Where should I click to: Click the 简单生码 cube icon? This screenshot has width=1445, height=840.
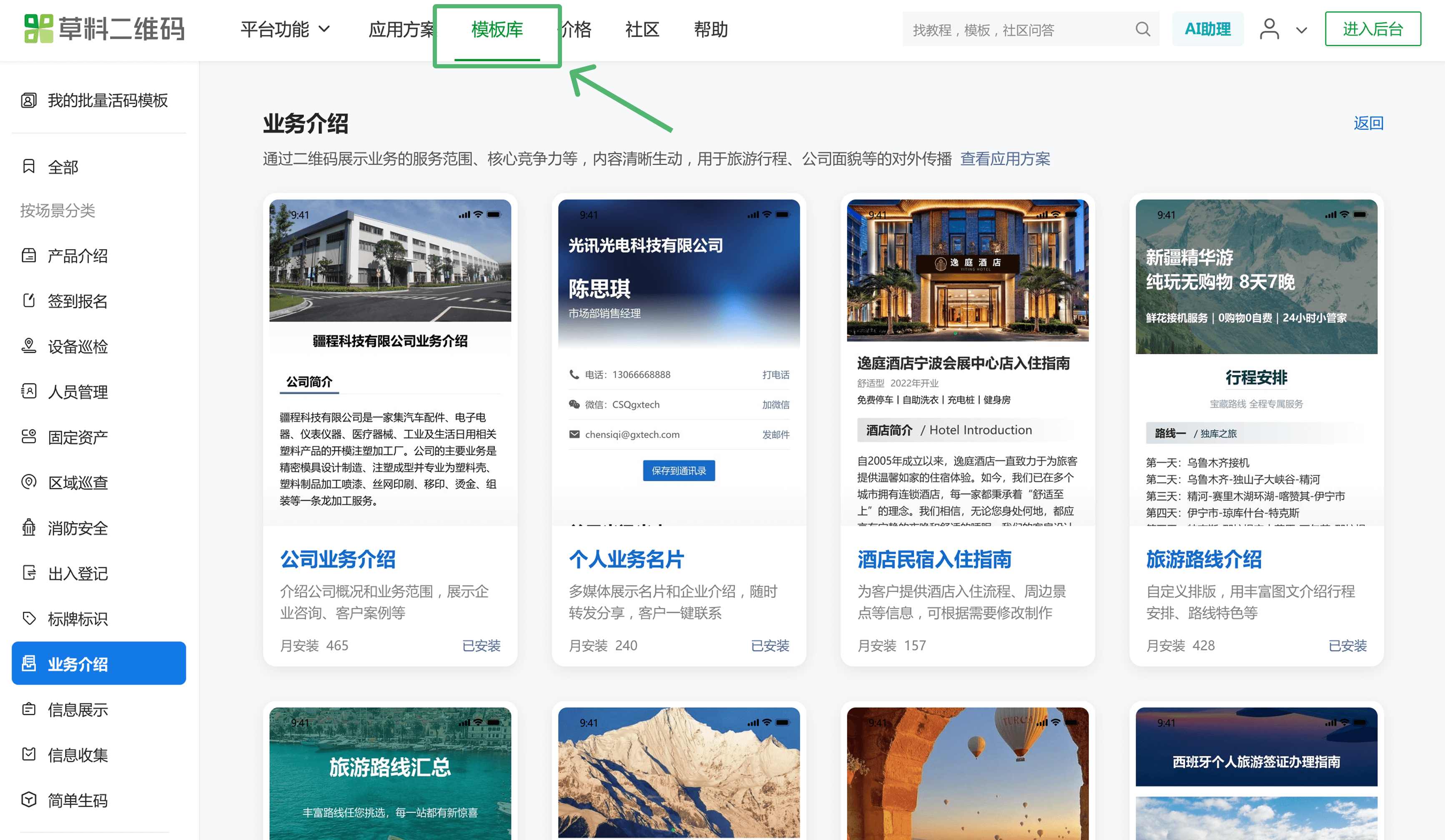click(29, 800)
